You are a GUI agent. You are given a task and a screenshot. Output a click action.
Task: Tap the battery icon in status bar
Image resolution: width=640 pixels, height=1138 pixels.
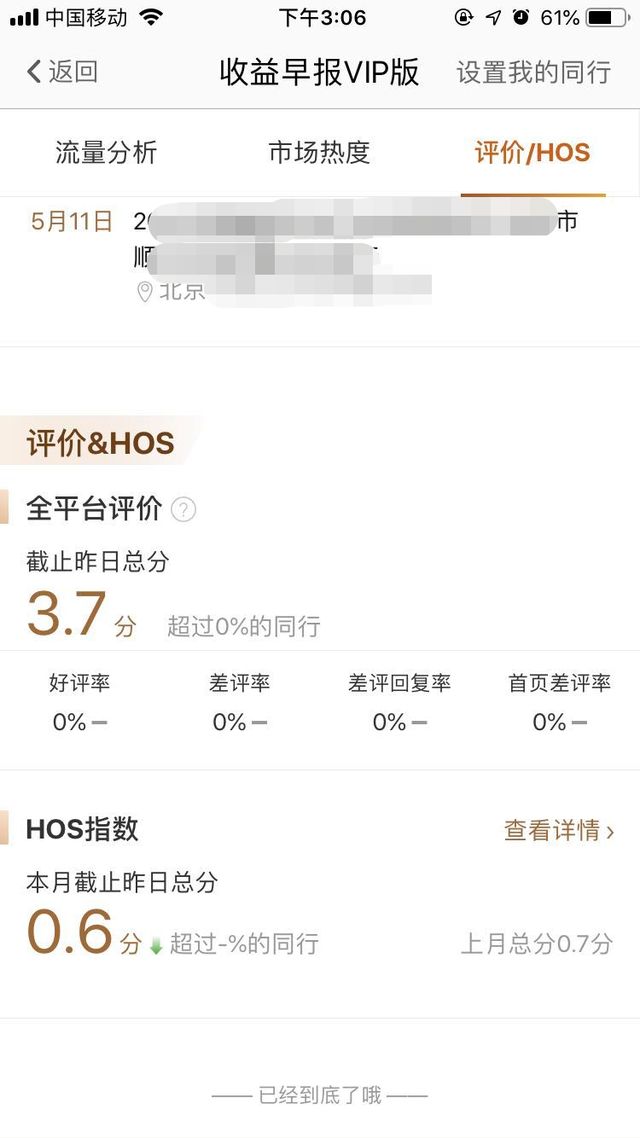point(609,17)
